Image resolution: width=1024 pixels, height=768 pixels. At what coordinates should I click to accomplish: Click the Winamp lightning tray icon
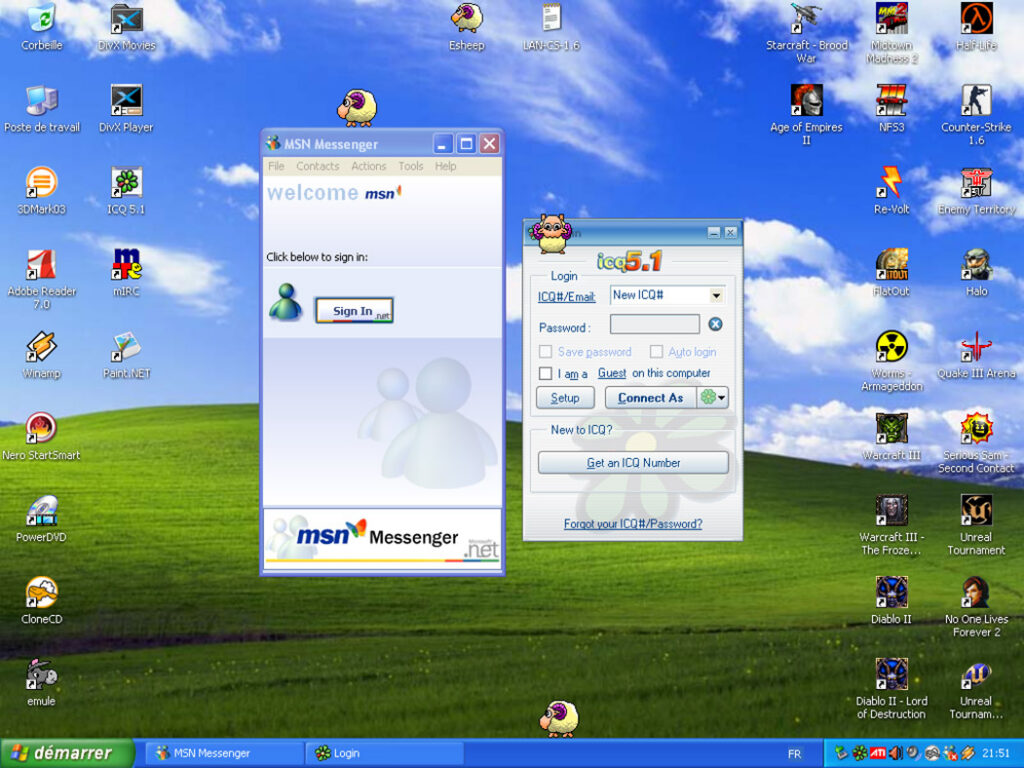point(968,754)
